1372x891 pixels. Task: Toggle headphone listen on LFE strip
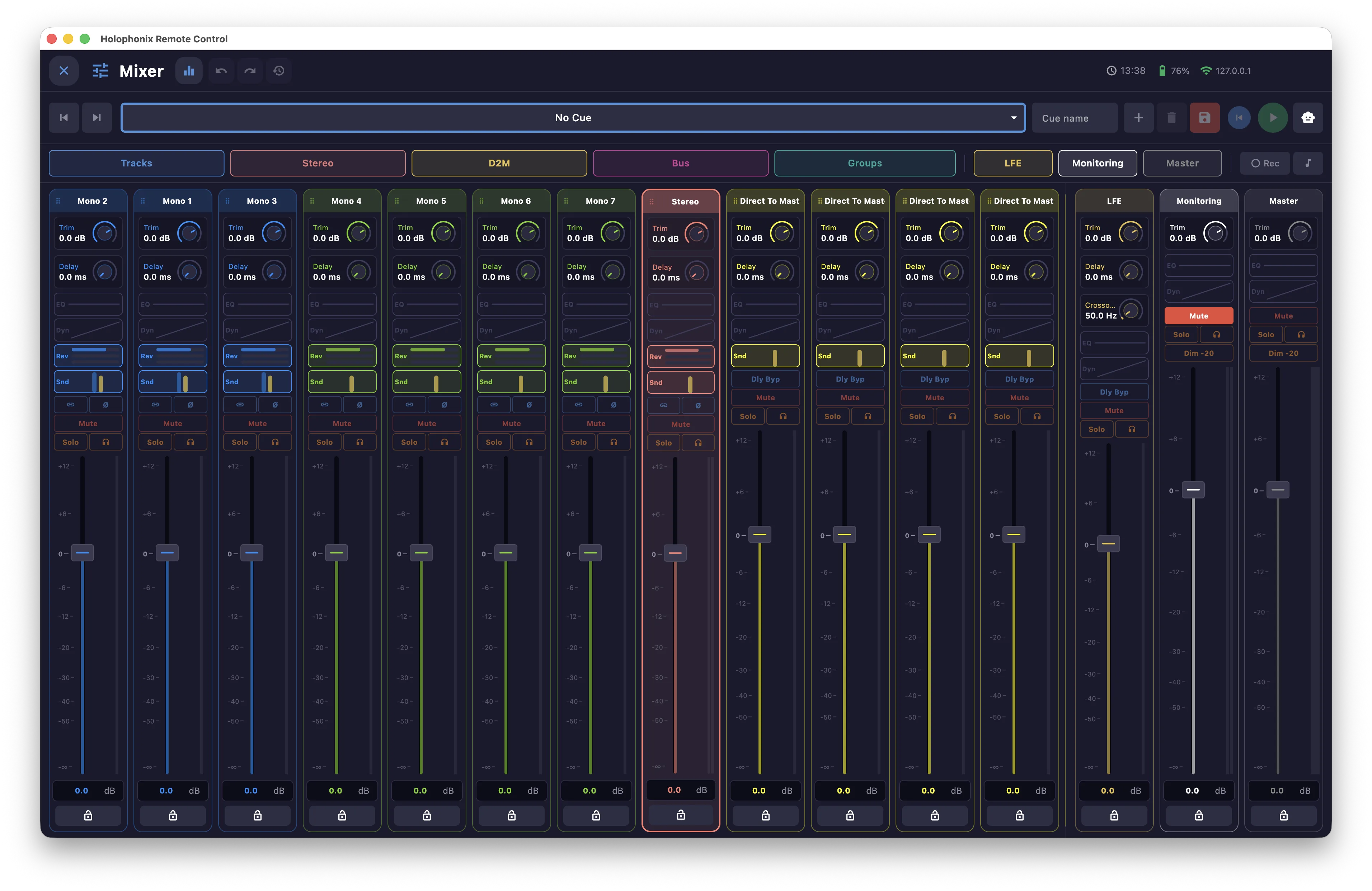click(1132, 429)
